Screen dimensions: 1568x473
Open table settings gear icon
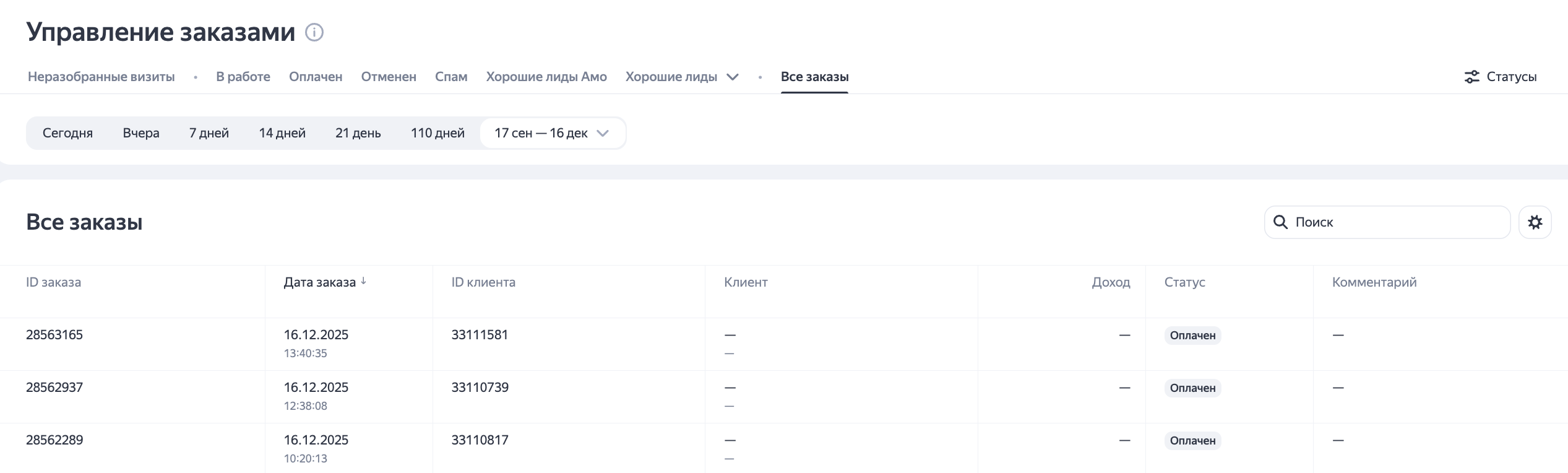pyautogui.click(x=1535, y=222)
